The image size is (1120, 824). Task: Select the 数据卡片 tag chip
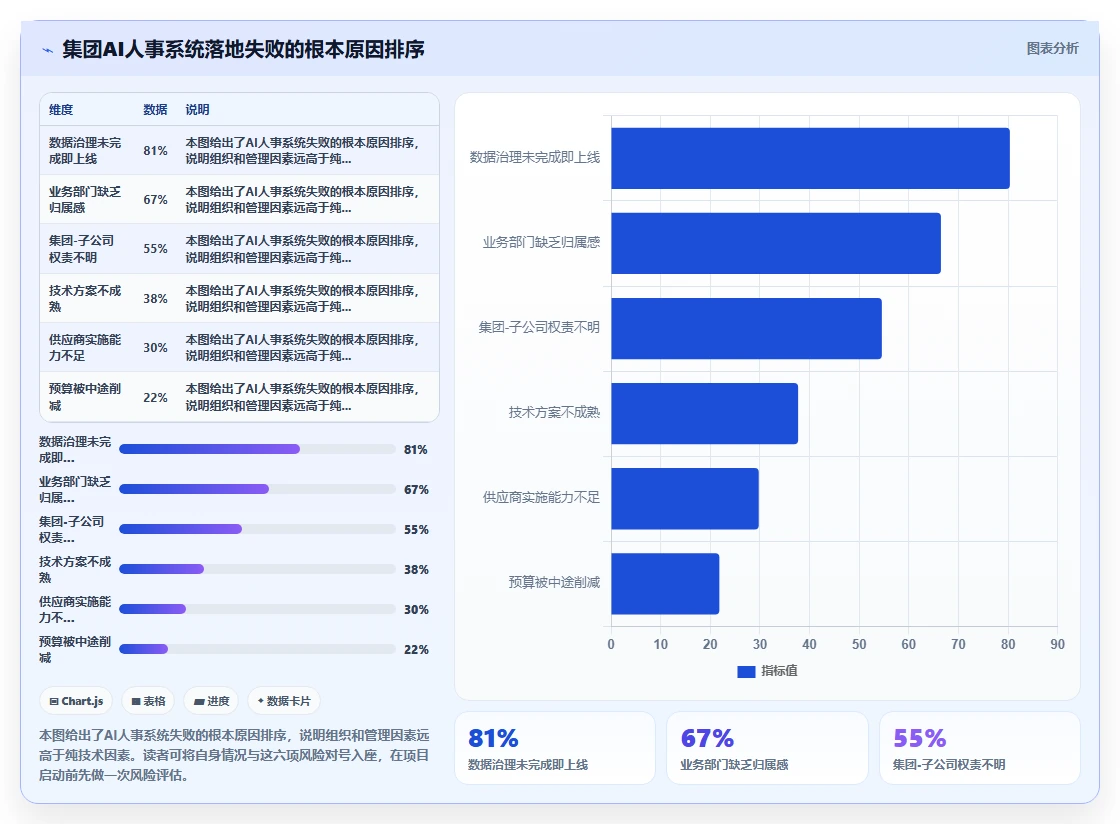284,701
